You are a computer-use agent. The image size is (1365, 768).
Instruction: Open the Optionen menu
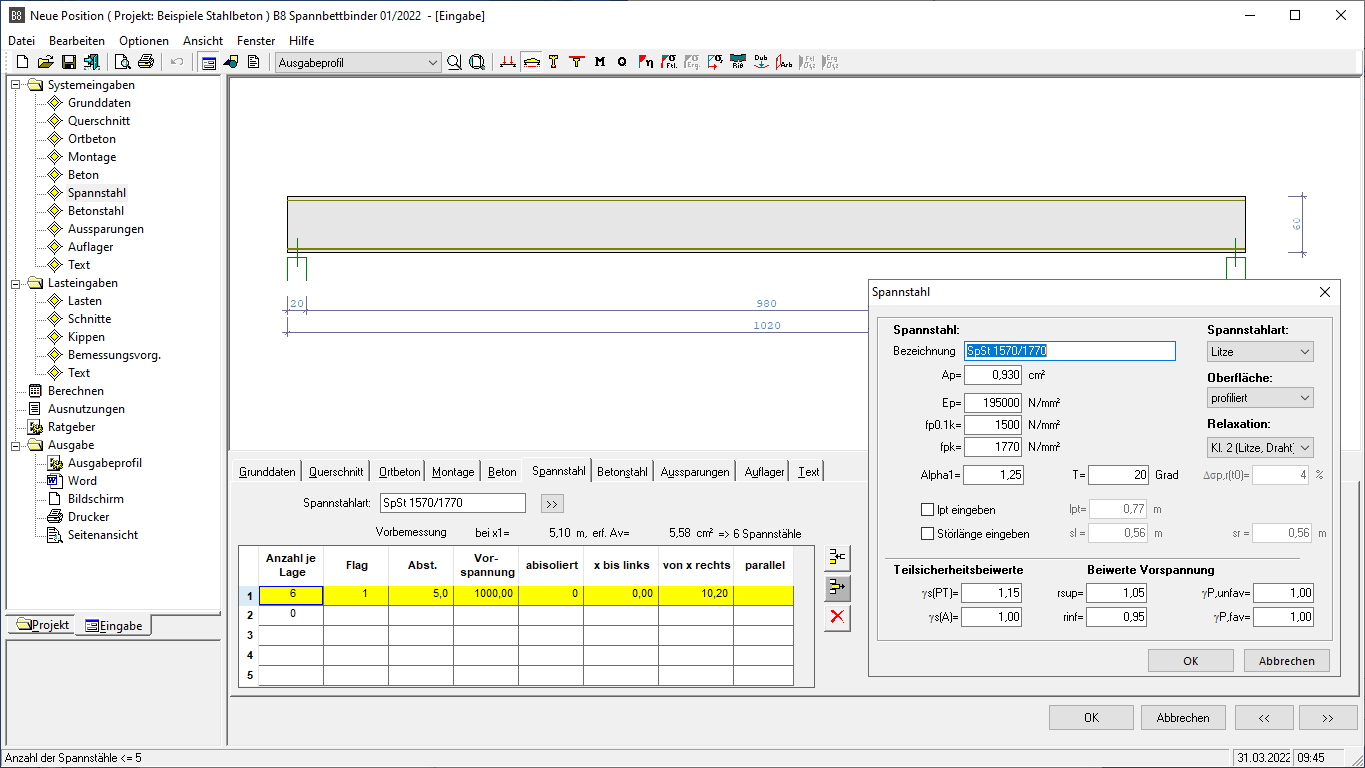click(144, 41)
